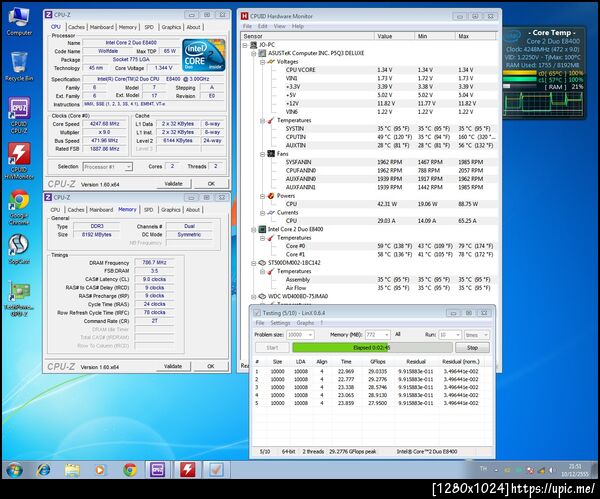
Task: Click the Intel Core 2 Duo E8400 chip icon
Action: coord(262,229)
